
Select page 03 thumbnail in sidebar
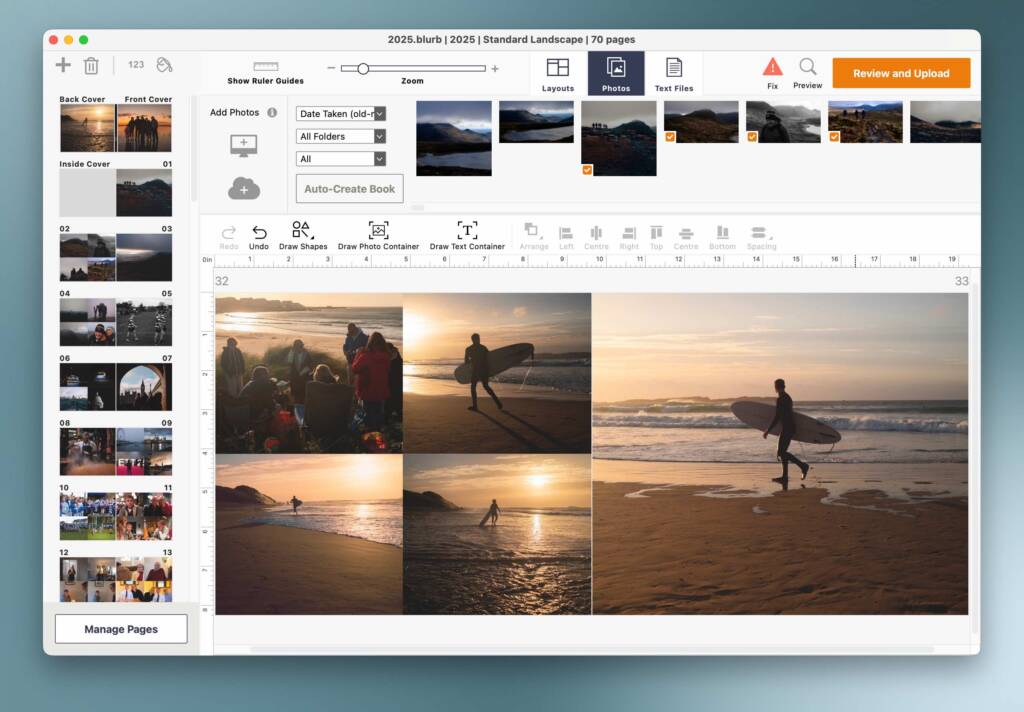click(x=144, y=257)
